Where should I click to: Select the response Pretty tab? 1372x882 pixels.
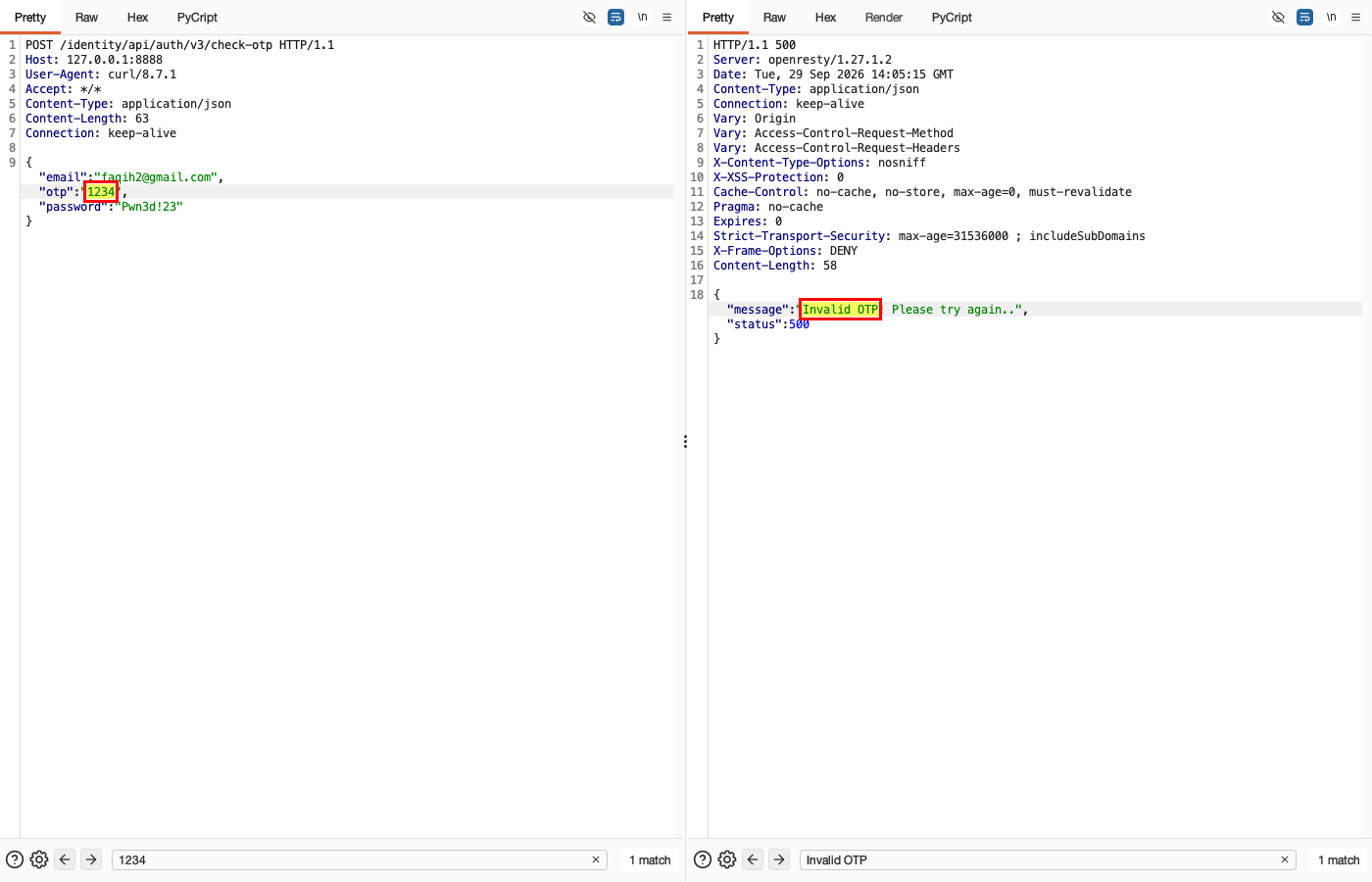[718, 17]
